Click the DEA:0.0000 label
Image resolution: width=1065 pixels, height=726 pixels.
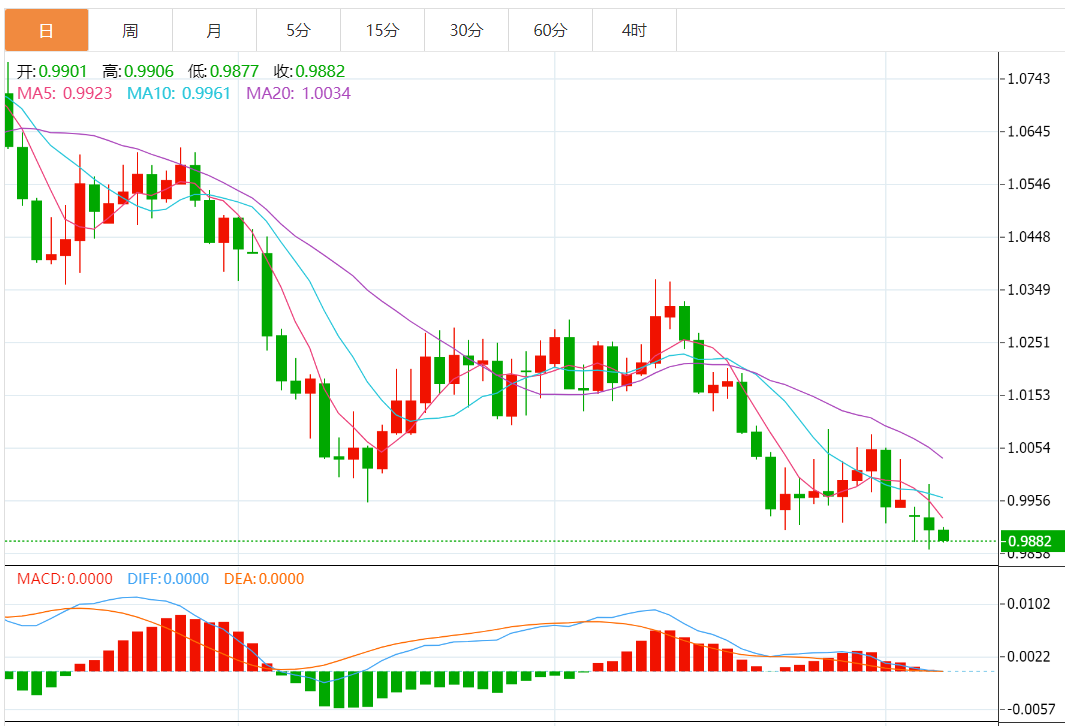point(264,579)
